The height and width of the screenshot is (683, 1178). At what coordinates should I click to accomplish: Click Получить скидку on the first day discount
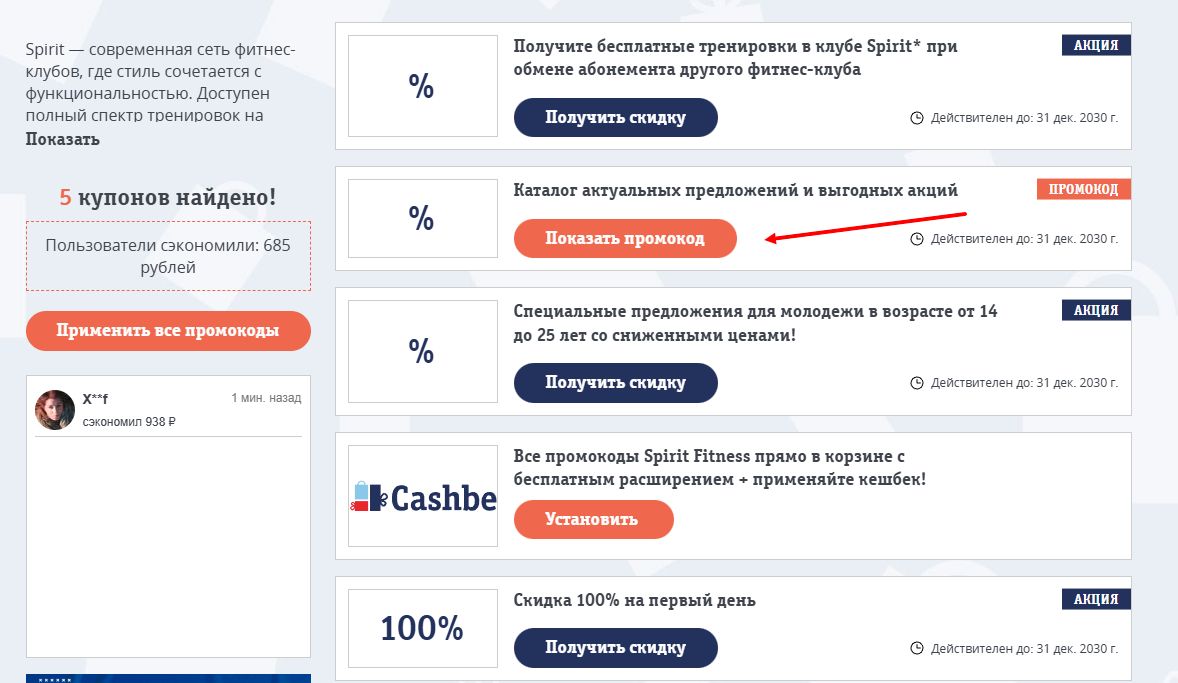point(615,647)
